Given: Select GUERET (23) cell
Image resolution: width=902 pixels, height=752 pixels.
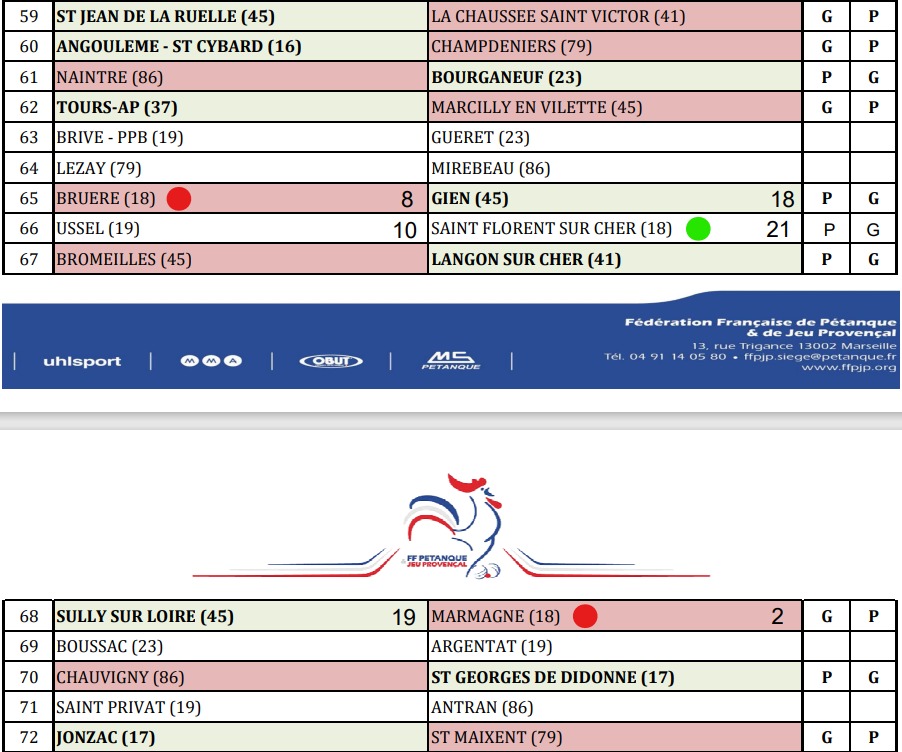Looking at the screenshot, I should click(x=615, y=138).
